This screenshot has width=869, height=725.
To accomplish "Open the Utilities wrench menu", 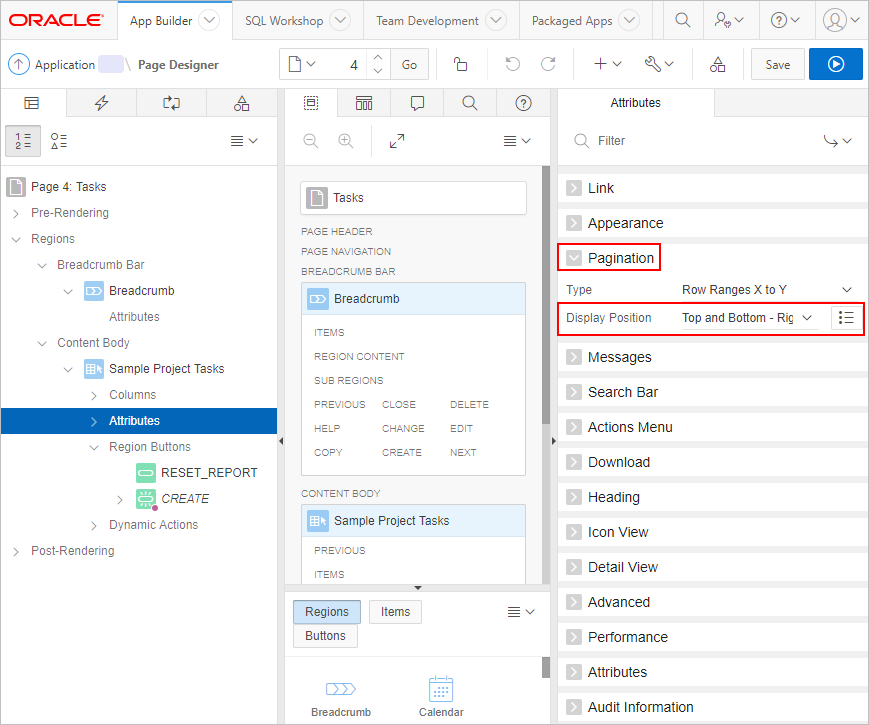I will 657,63.
